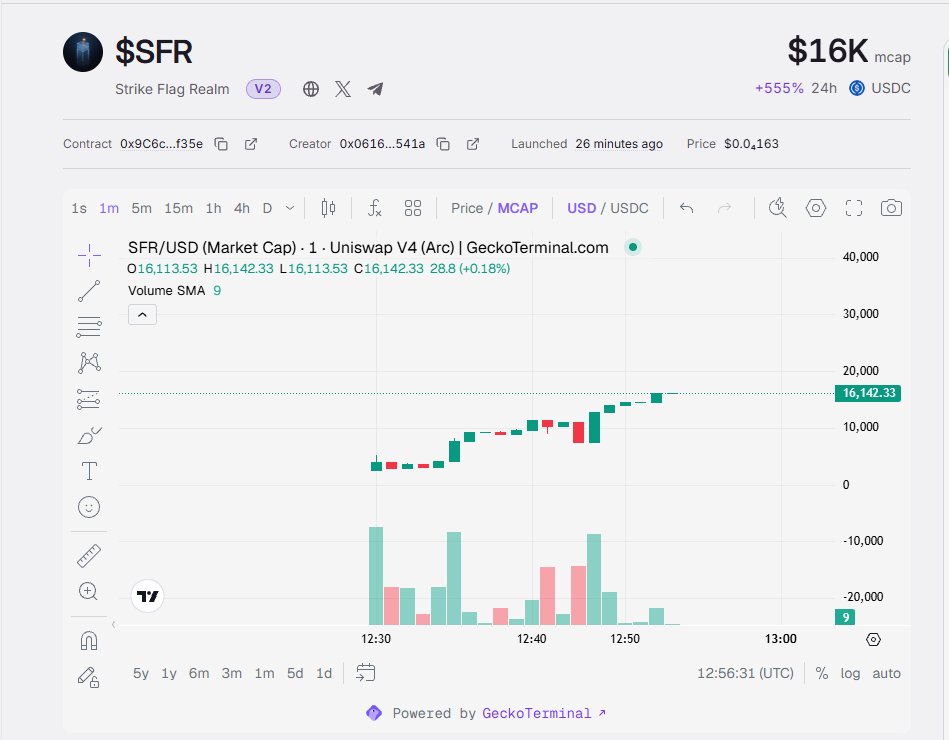The height and width of the screenshot is (740, 949).
Task: Select the 5m timeframe
Action: pyautogui.click(x=141, y=208)
